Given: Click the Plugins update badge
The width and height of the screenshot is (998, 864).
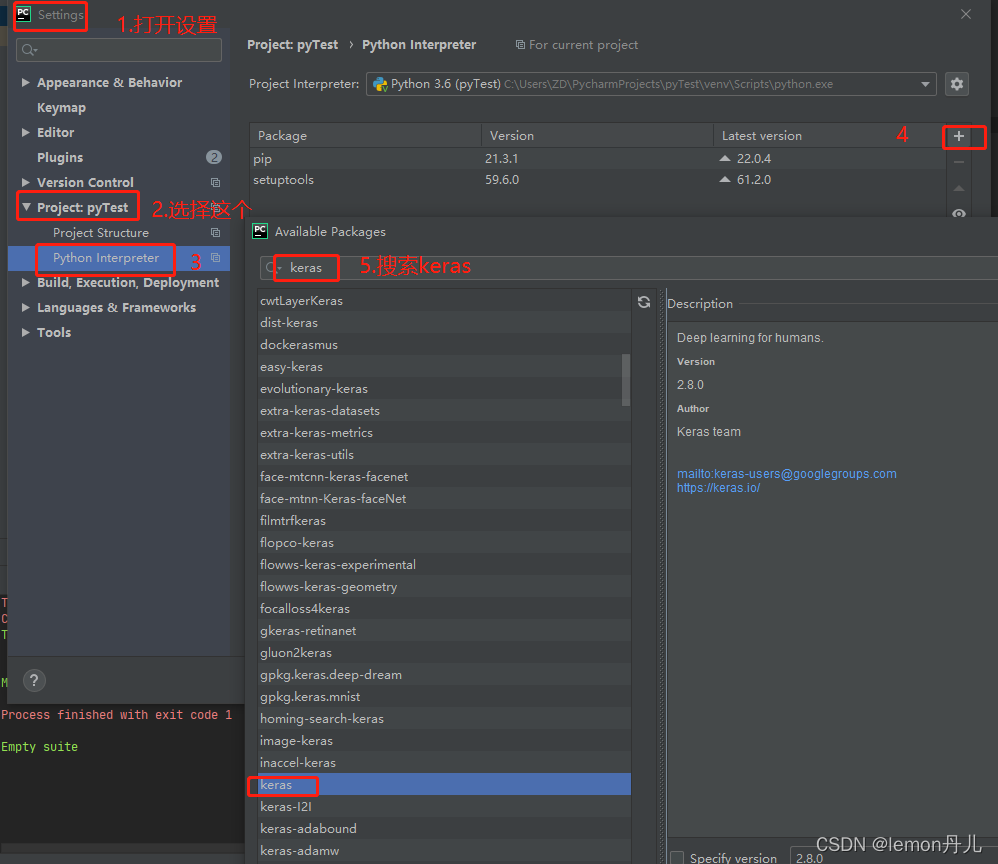Looking at the screenshot, I should coord(214,157).
